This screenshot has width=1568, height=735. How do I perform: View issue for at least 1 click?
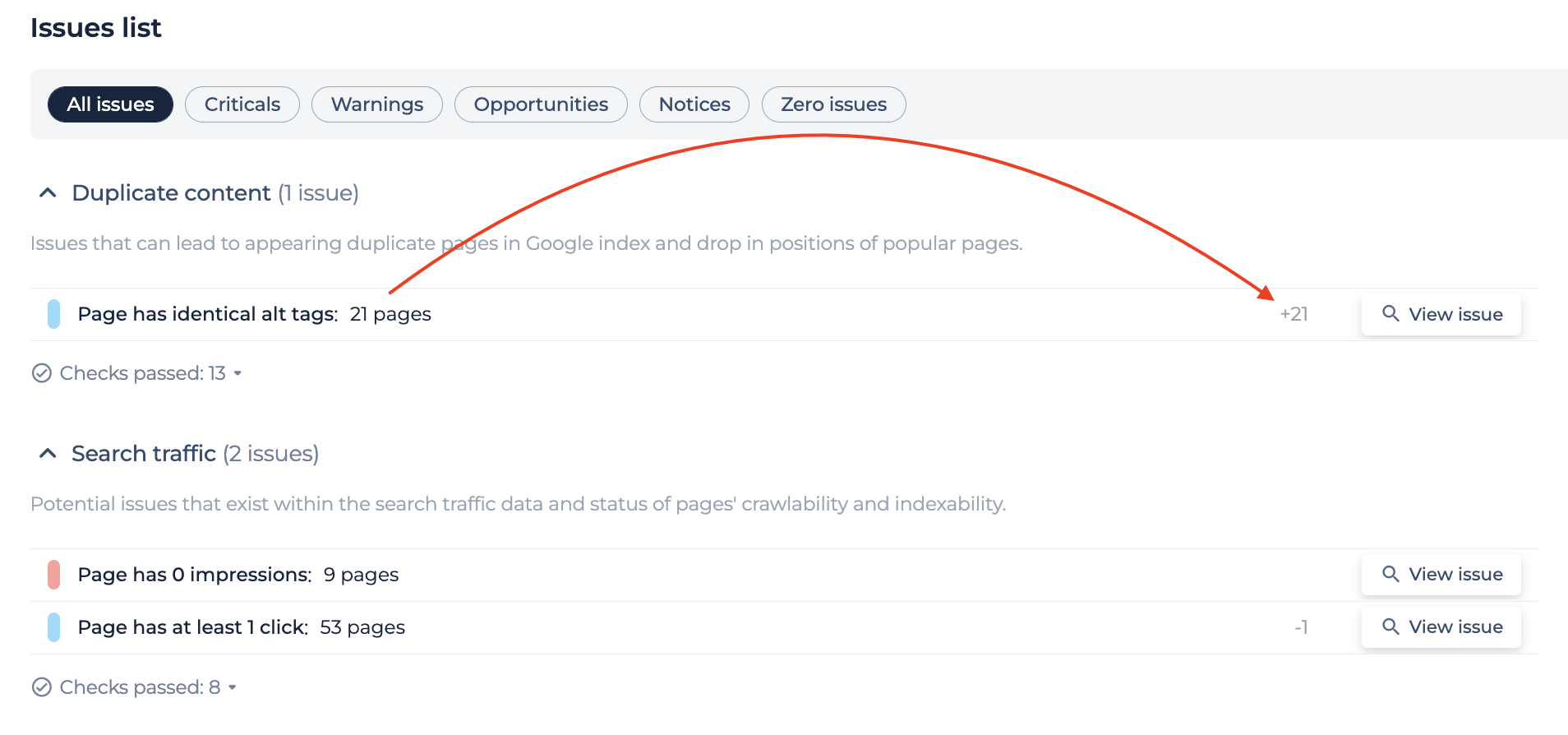click(x=1441, y=626)
